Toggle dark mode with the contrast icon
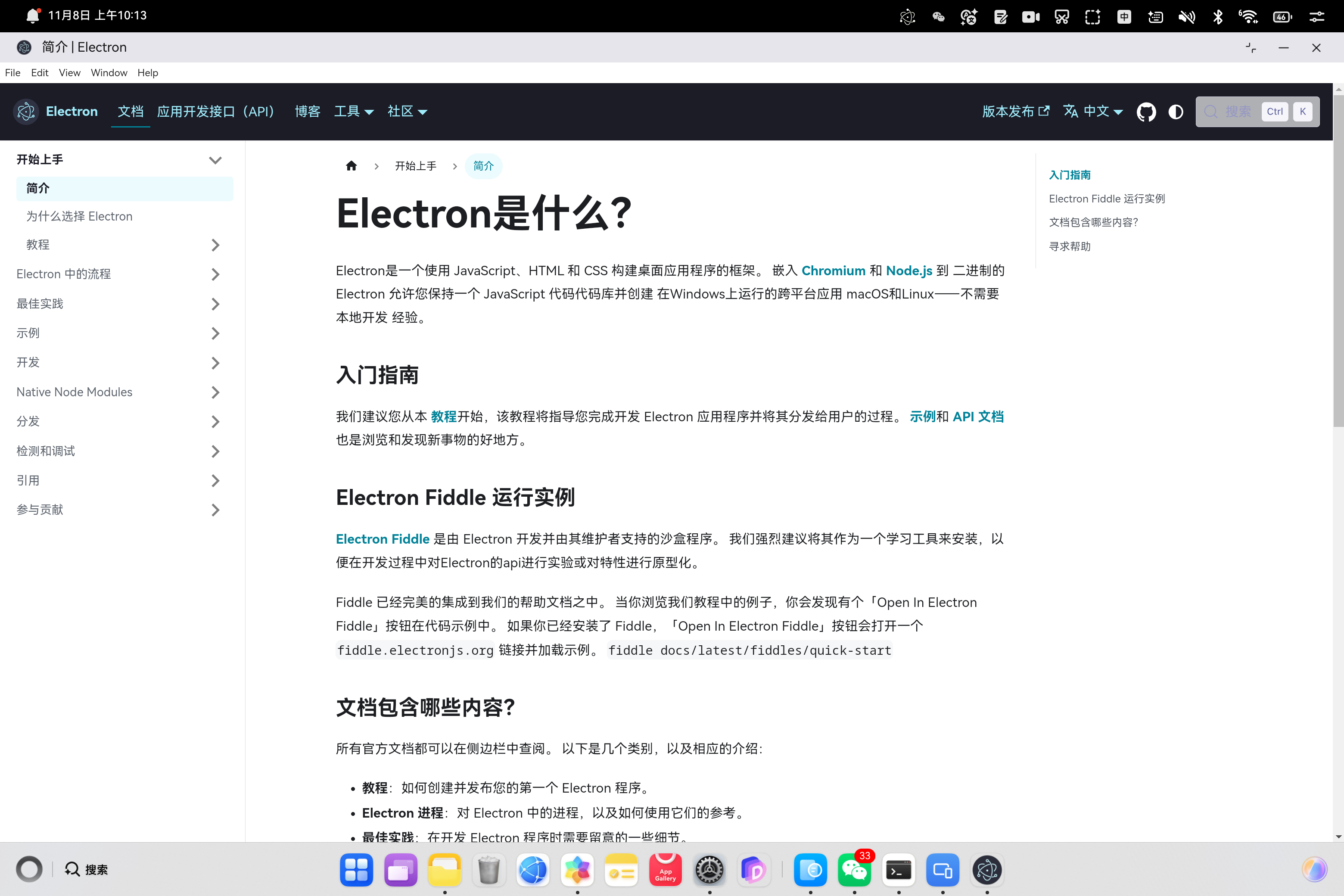Image resolution: width=1344 pixels, height=896 pixels. coord(1176,112)
